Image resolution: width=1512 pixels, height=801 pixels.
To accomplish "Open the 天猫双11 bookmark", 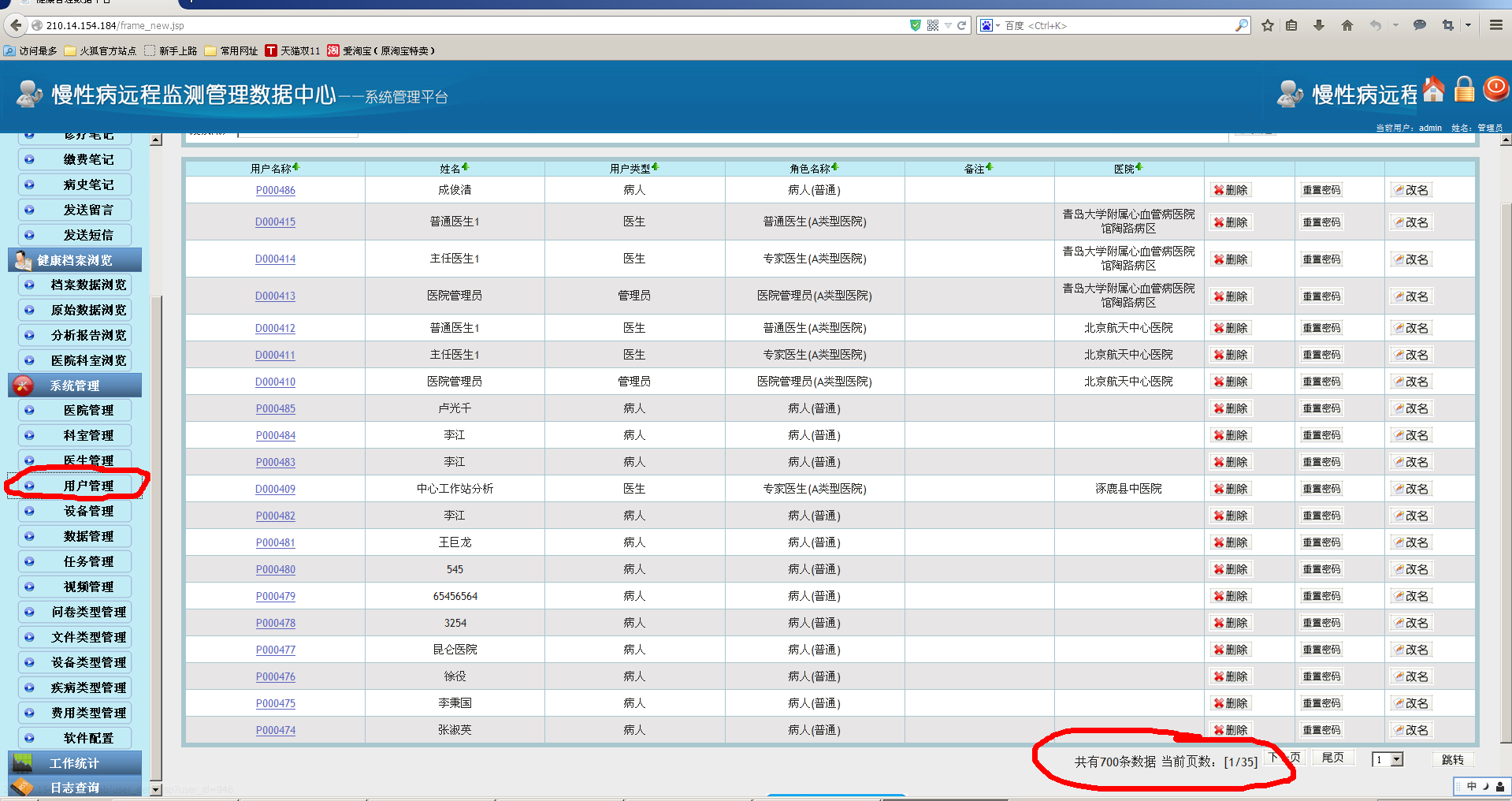I will point(293,50).
